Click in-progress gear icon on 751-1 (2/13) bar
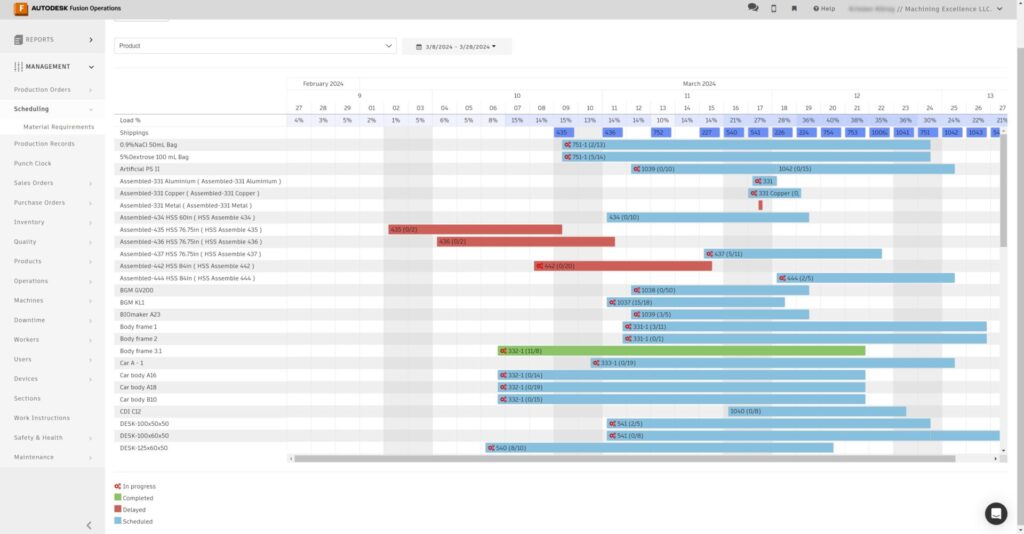 pos(568,145)
